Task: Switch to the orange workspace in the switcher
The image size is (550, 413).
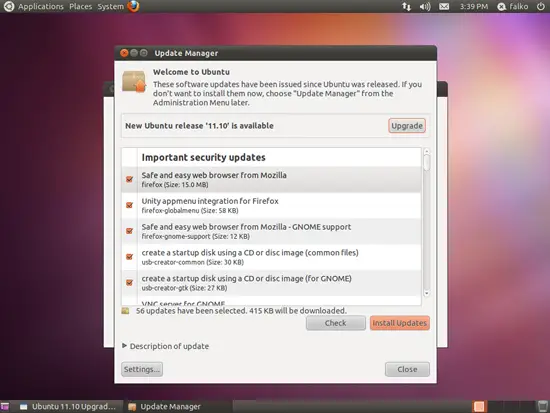Action: 479,406
